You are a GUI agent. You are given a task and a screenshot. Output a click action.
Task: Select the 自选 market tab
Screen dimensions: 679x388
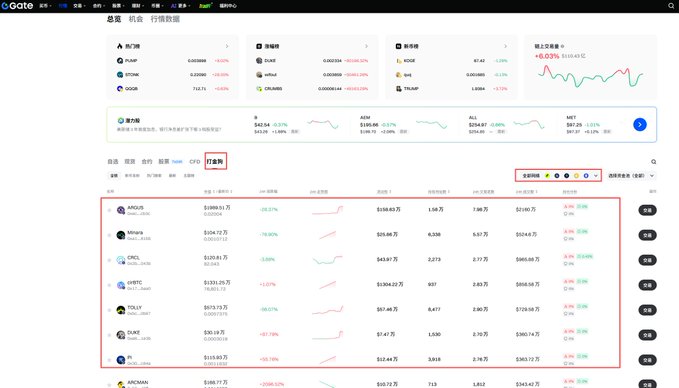pyautogui.click(x=113, y=162)
